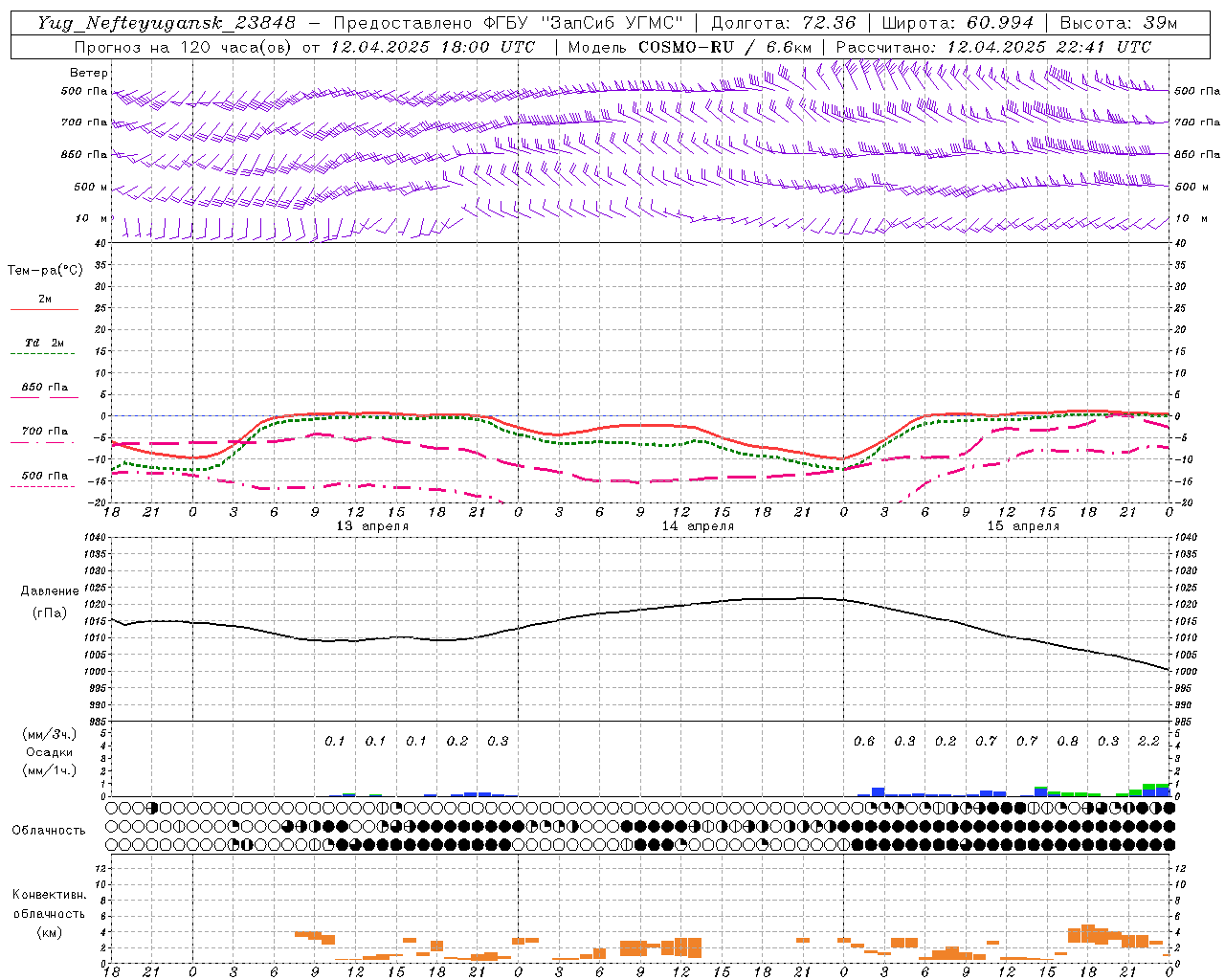Click the 0.8 three-hour precipitation value

pos(1068,742)
